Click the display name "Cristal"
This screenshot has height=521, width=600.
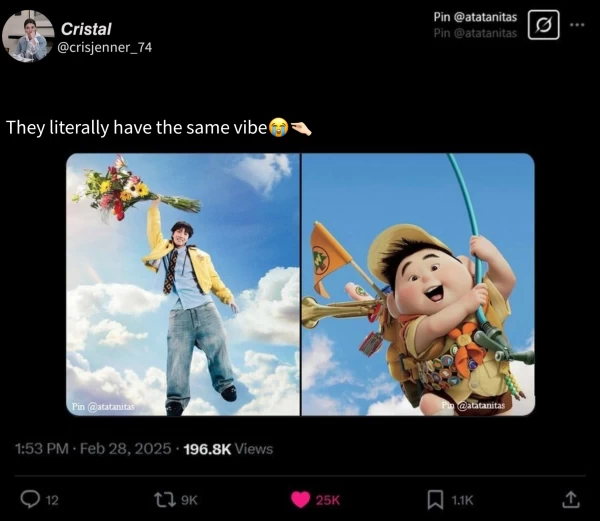pos(86,29)
